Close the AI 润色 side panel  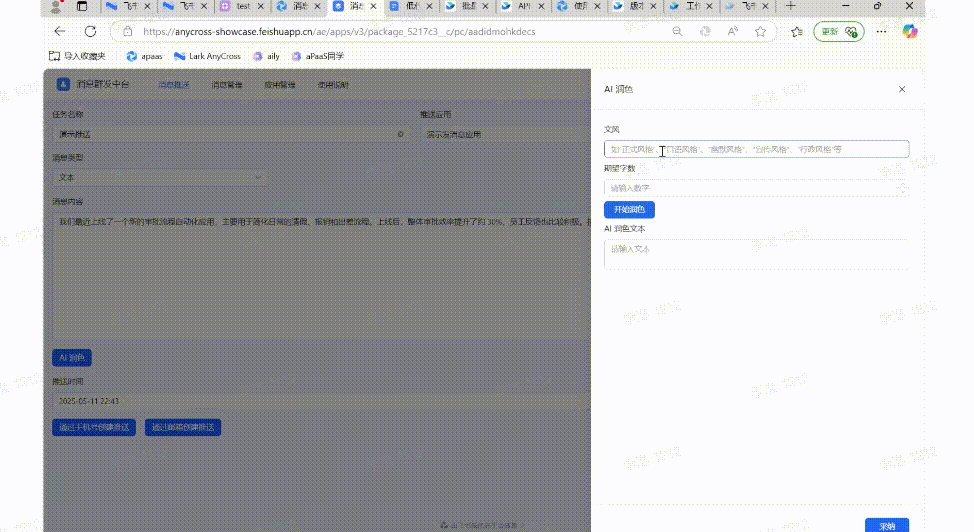(x=902, y=89)
